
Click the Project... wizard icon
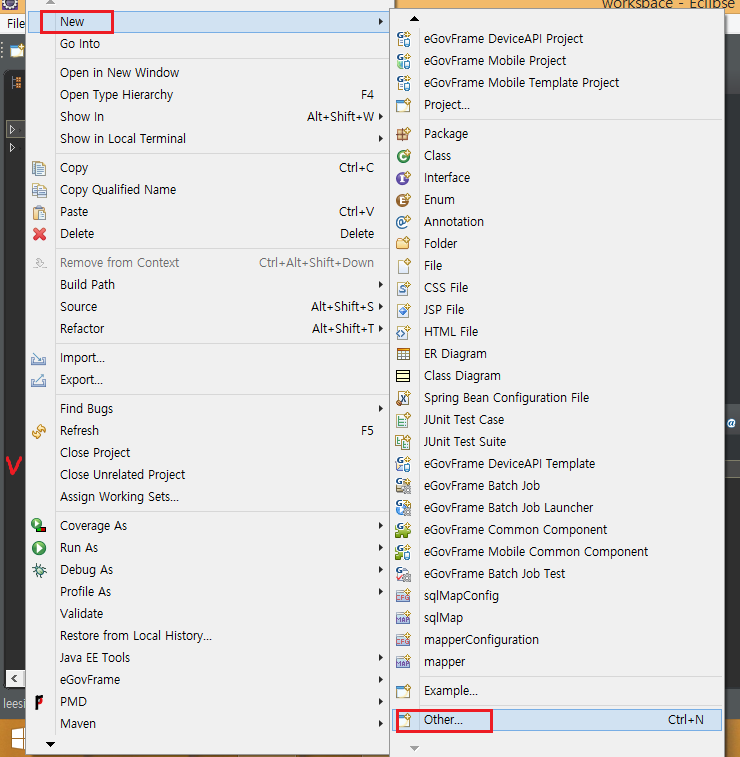tap(404, 105)
